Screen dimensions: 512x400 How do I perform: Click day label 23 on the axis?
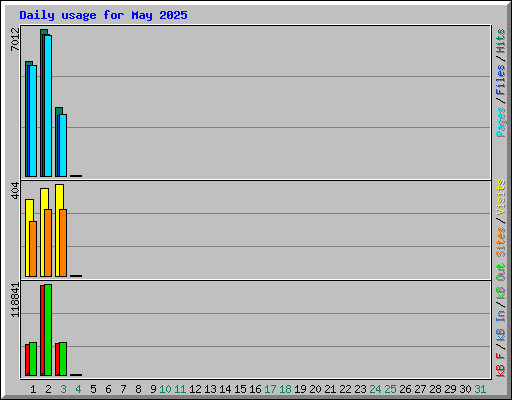[x=360, y=389]
